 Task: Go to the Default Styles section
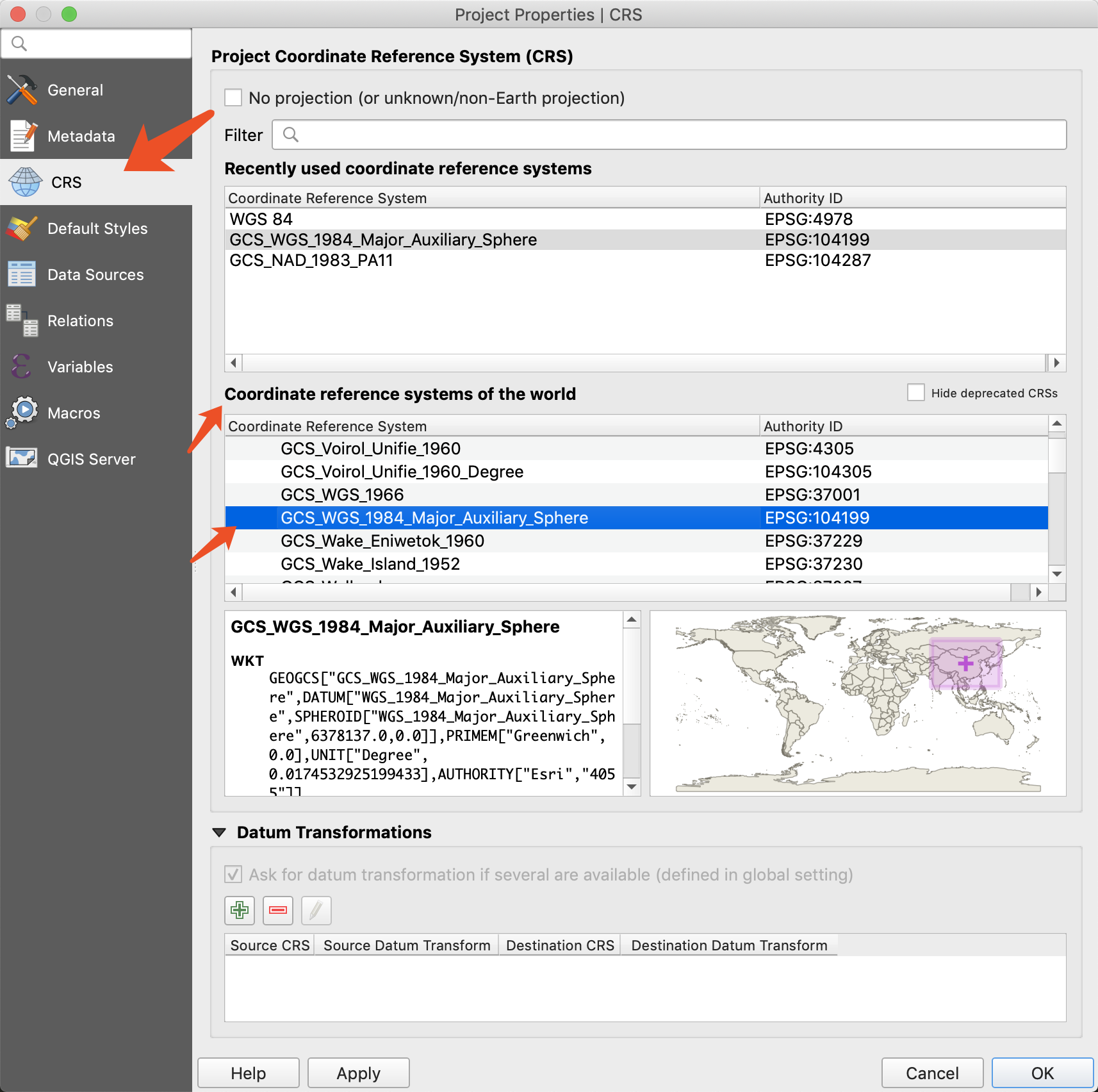97,229
